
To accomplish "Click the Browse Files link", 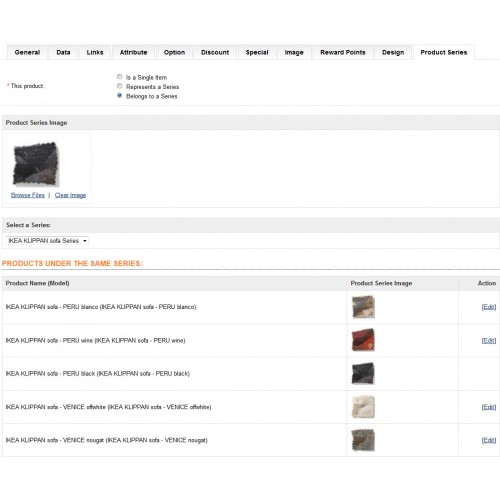I will point(28,195).
